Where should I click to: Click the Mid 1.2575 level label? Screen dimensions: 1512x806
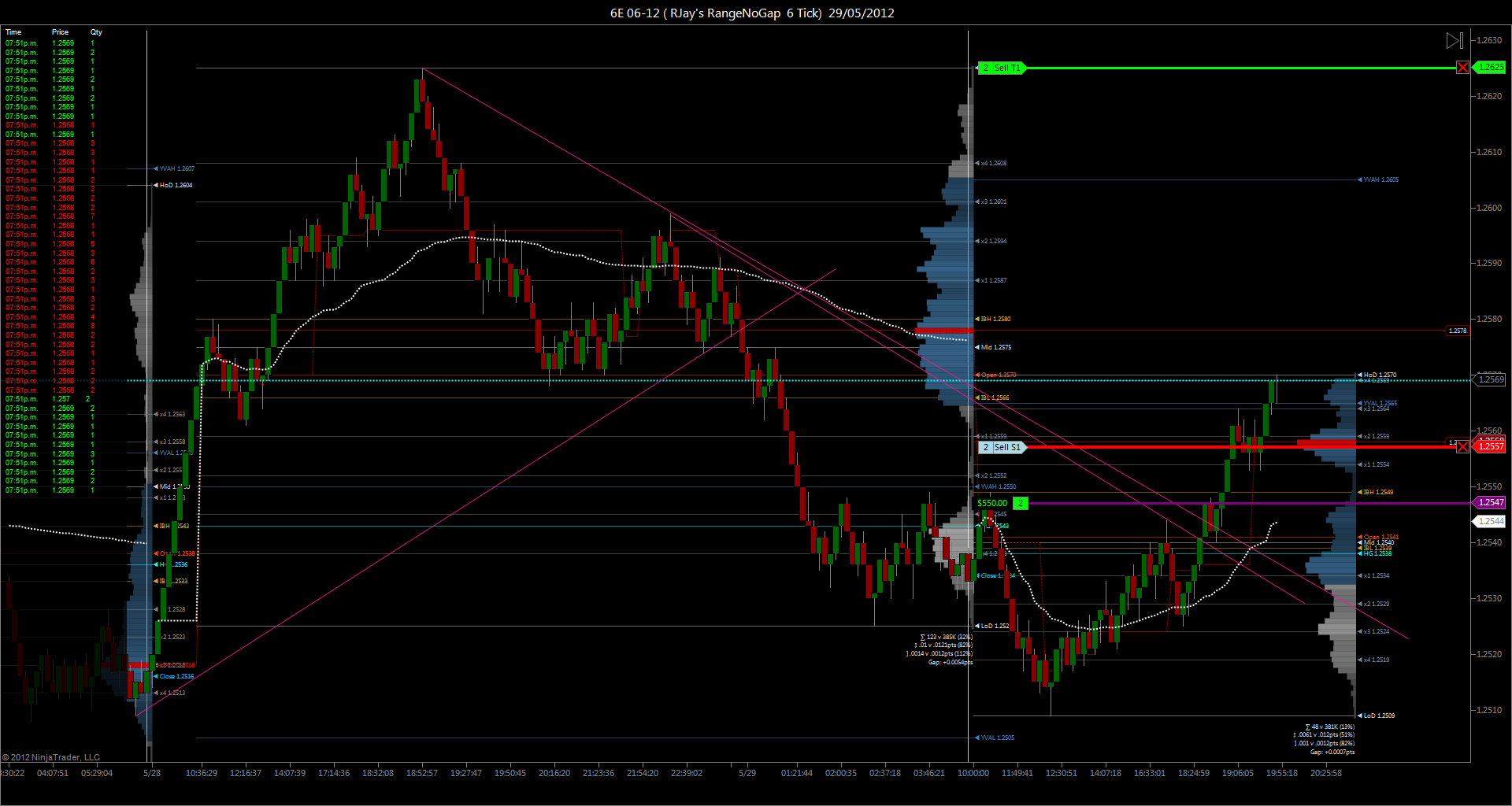[x=994, y=348]
